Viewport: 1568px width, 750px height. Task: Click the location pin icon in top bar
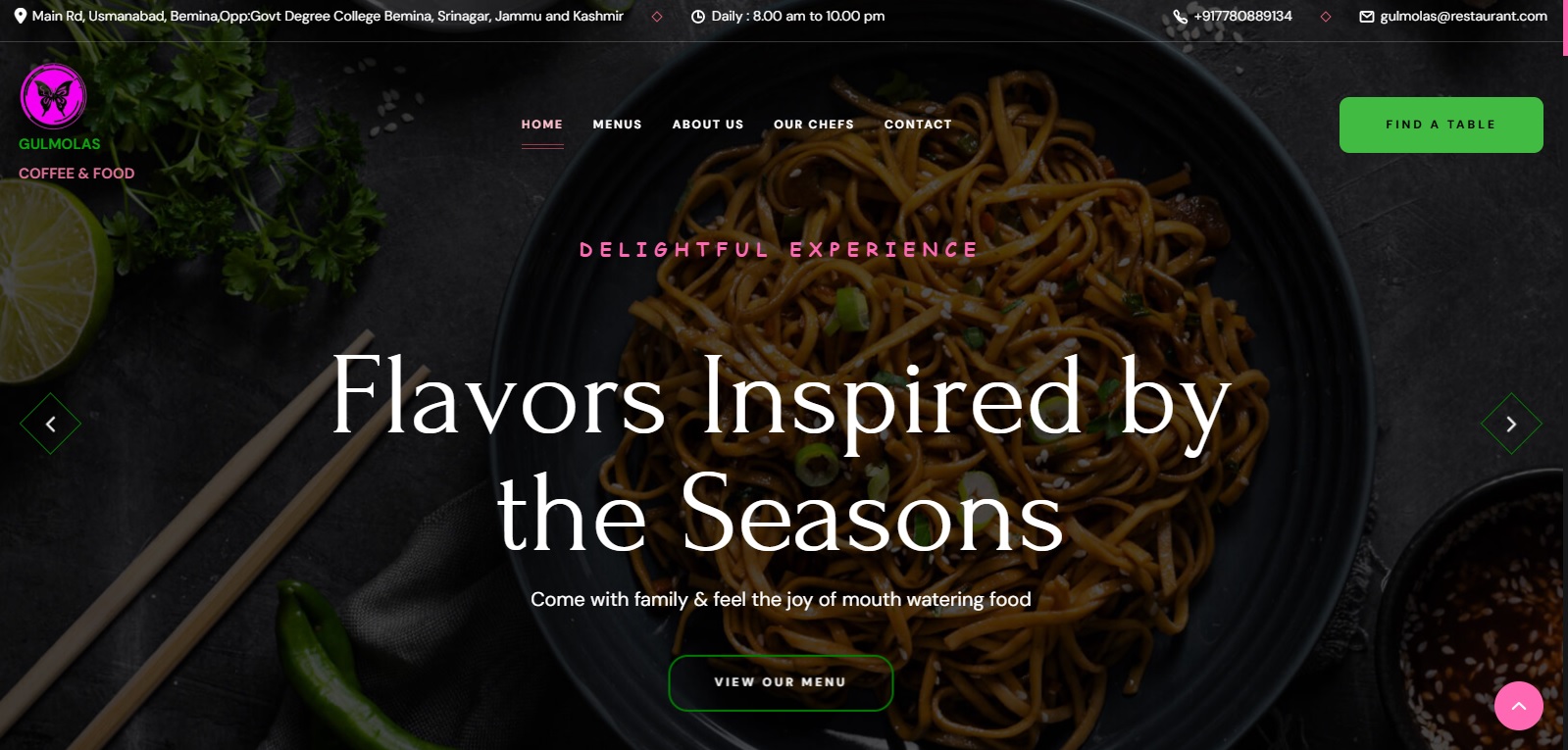point(21,16)
